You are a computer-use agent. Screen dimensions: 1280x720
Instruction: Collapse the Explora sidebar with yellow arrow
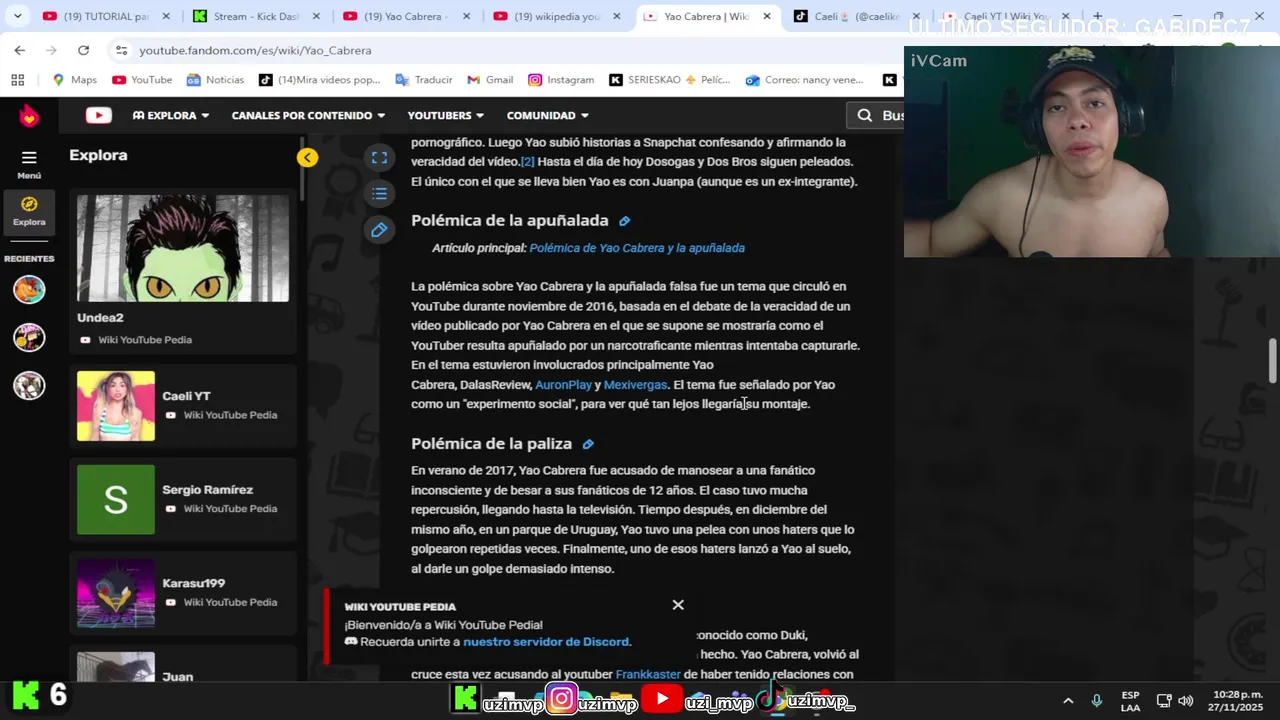tap(307, 158)
